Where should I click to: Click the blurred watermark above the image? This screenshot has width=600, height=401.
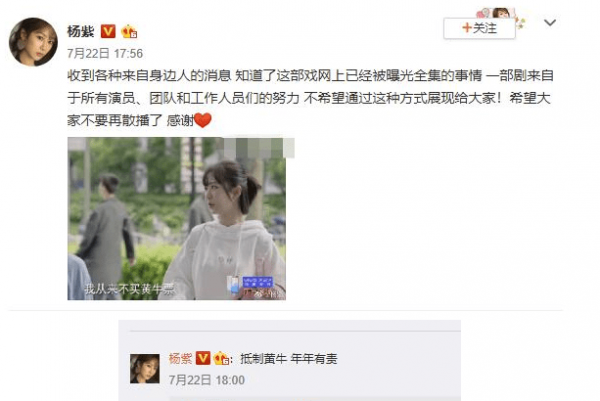coord(259,148)
